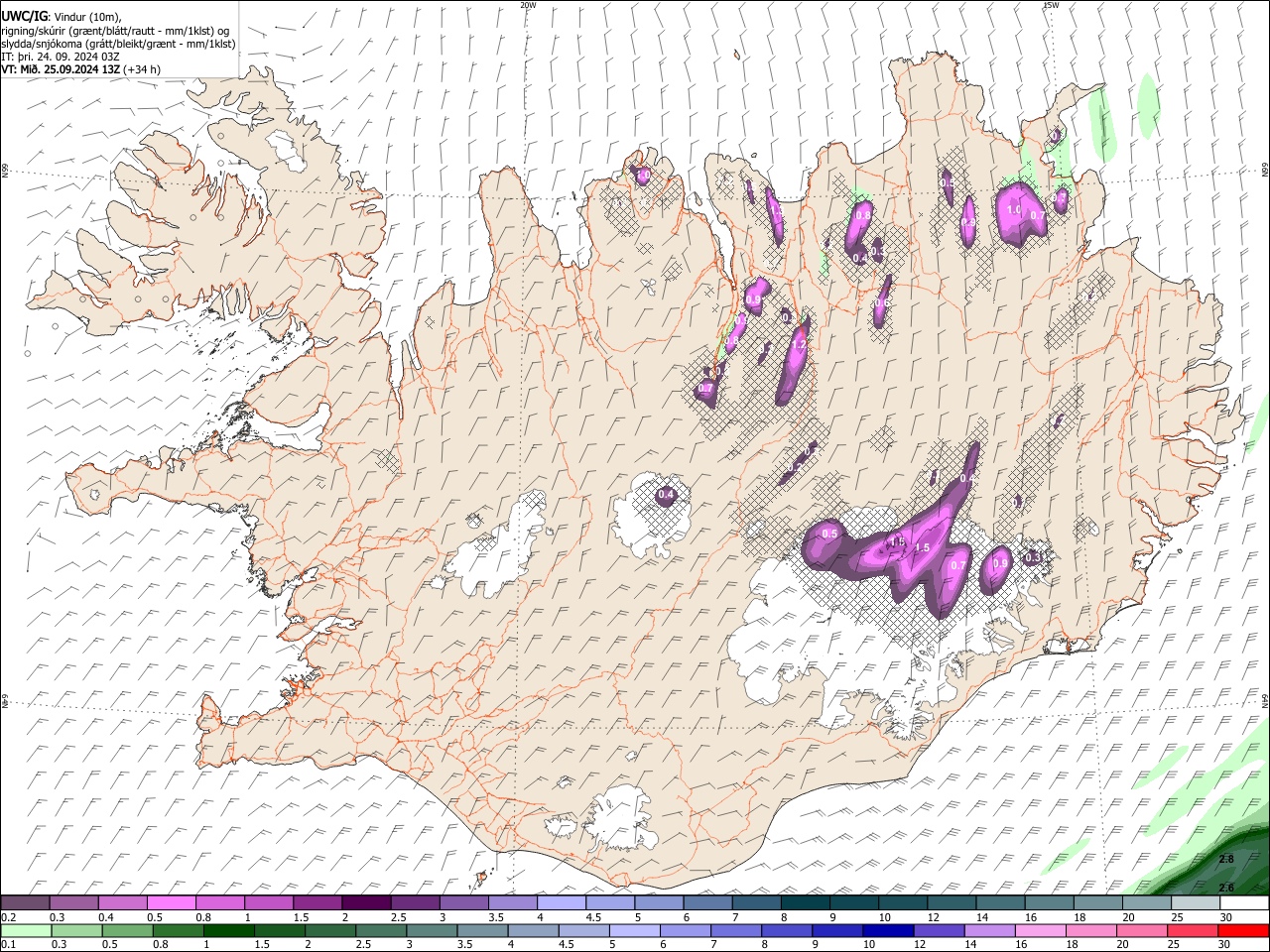Click the 0.6 precipitation value on the map
The height and width of the screenshot is (952, 1270).
coord(882,302)
